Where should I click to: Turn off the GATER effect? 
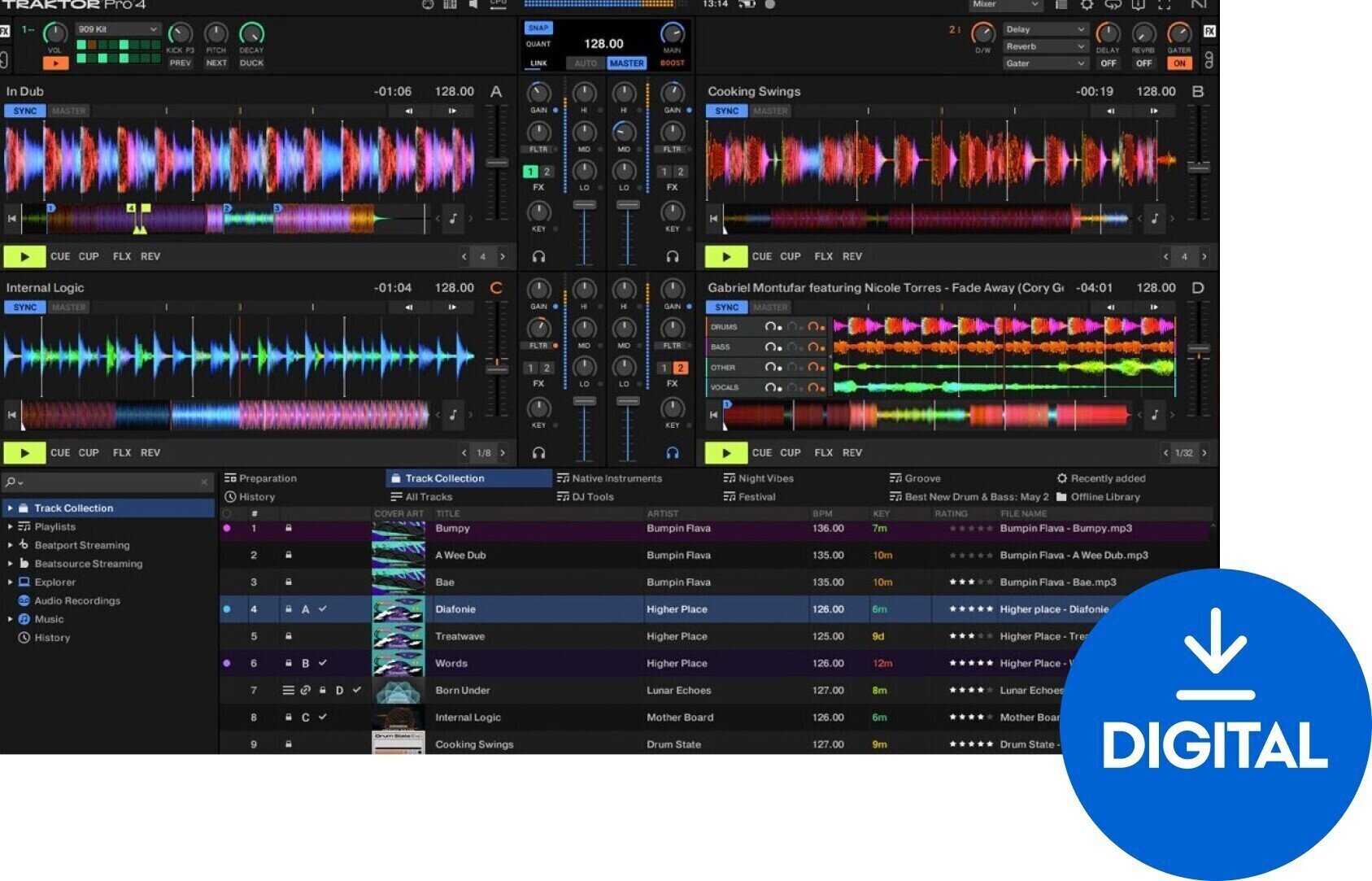click(1179, 63)
